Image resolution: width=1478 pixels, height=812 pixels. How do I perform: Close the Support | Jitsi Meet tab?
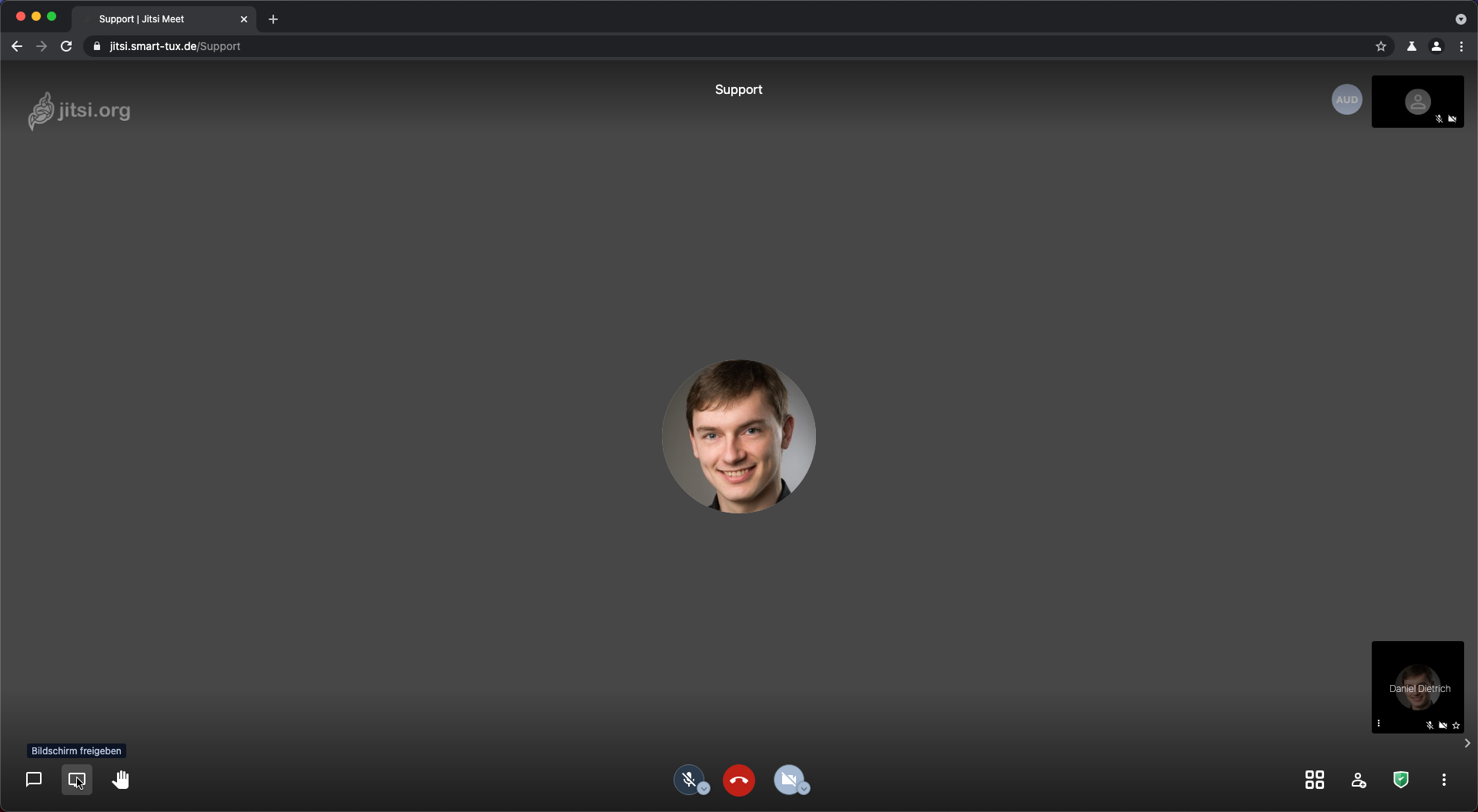click(244, 19)
